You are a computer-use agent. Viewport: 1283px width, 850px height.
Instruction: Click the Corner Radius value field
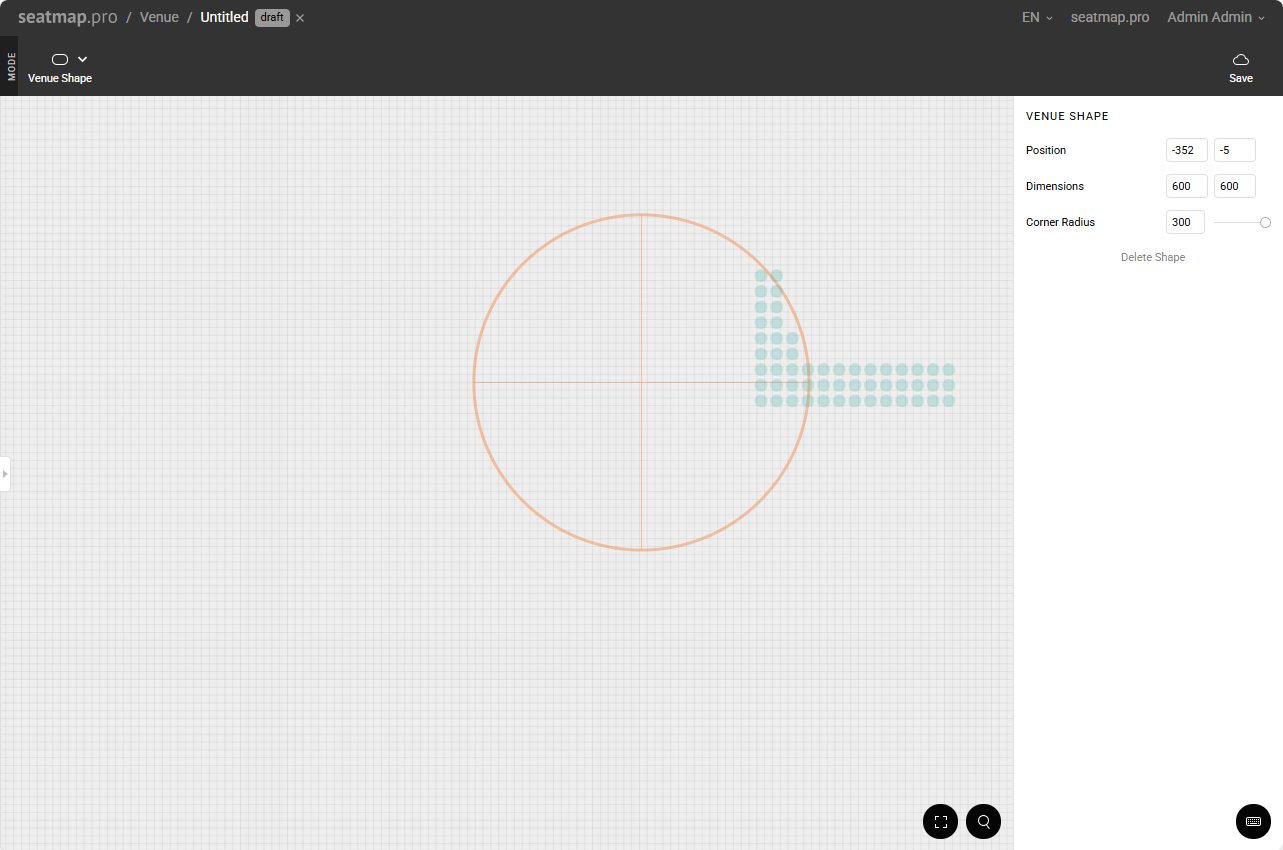(1185, 222)
